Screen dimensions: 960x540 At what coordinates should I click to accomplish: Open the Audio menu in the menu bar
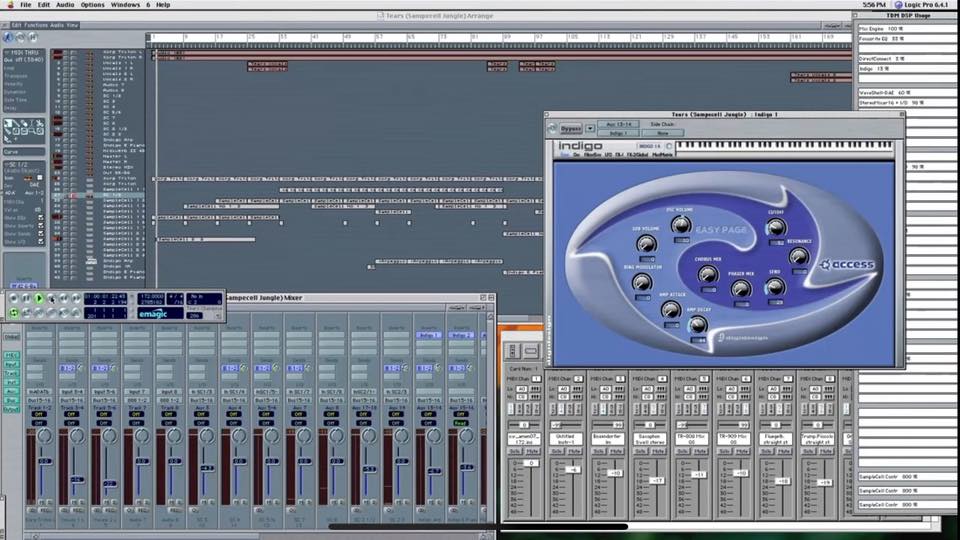click(65, 5)
